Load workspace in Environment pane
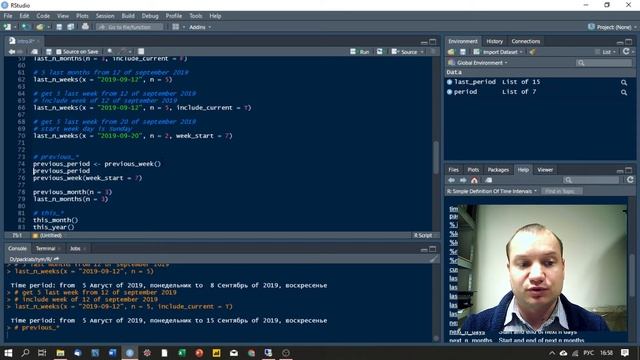 (x=451, y=52)
